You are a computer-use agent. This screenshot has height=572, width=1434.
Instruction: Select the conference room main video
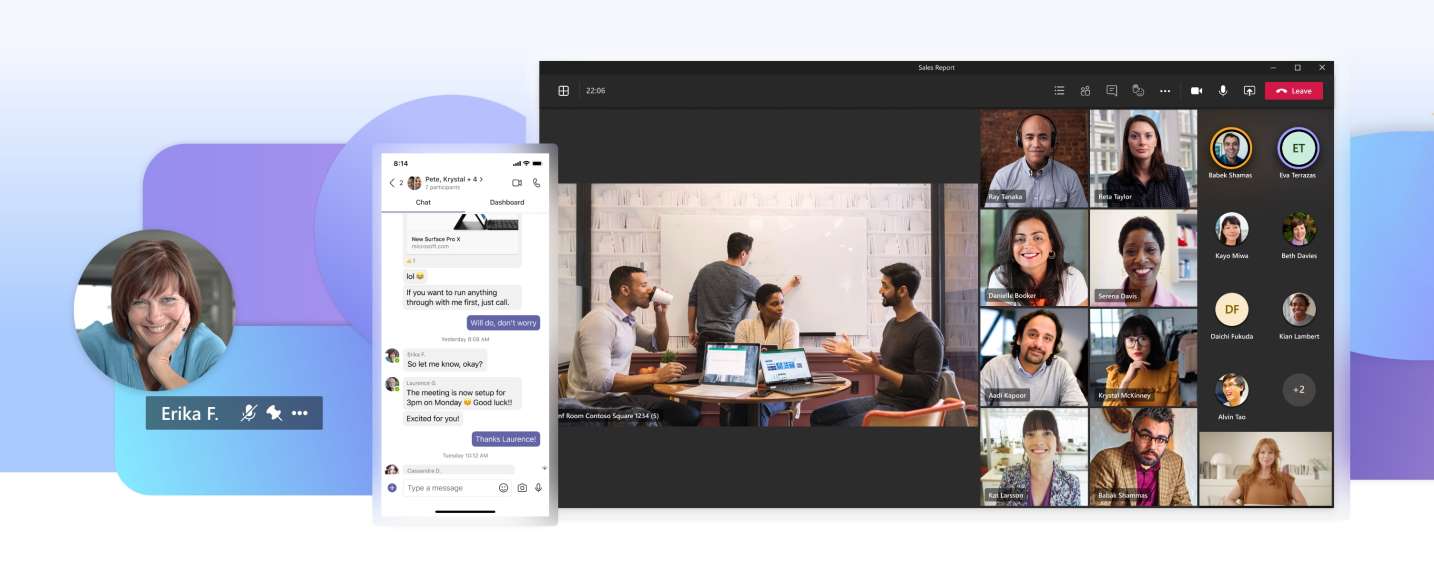[x=768, y=305]
